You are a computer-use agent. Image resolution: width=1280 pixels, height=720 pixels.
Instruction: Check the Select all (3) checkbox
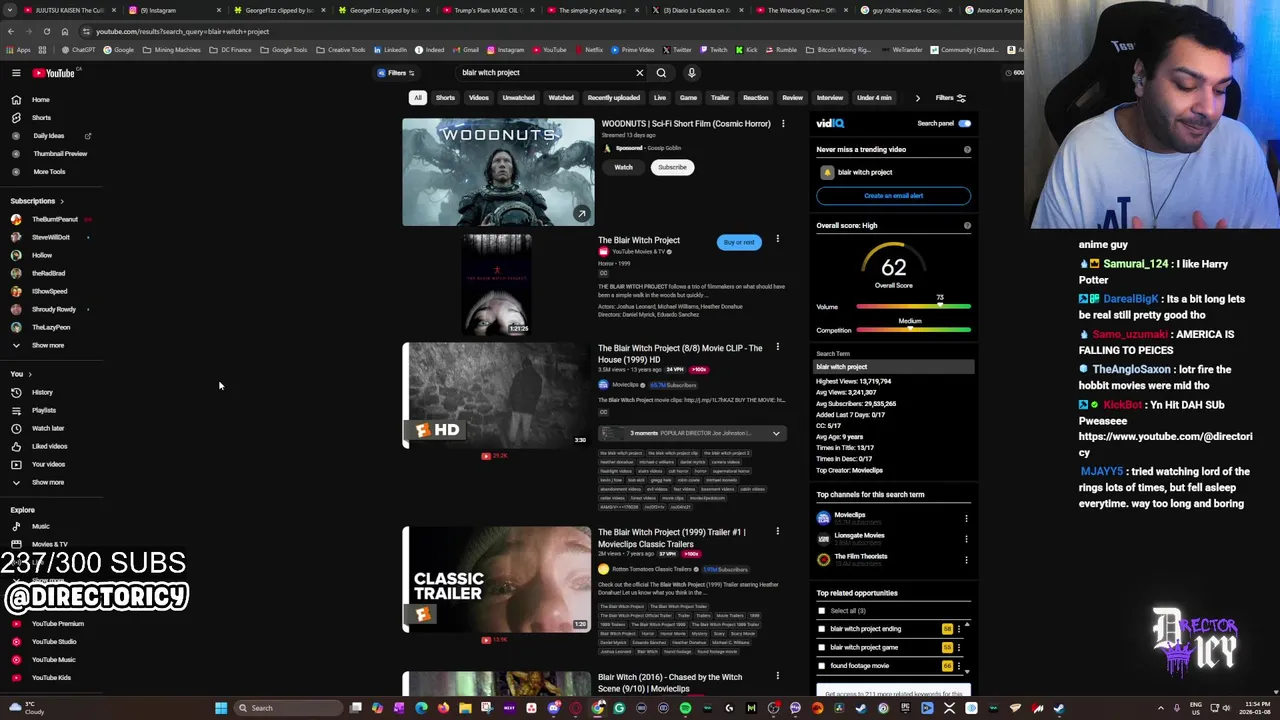pyautogui.click(x=822, y=611)
